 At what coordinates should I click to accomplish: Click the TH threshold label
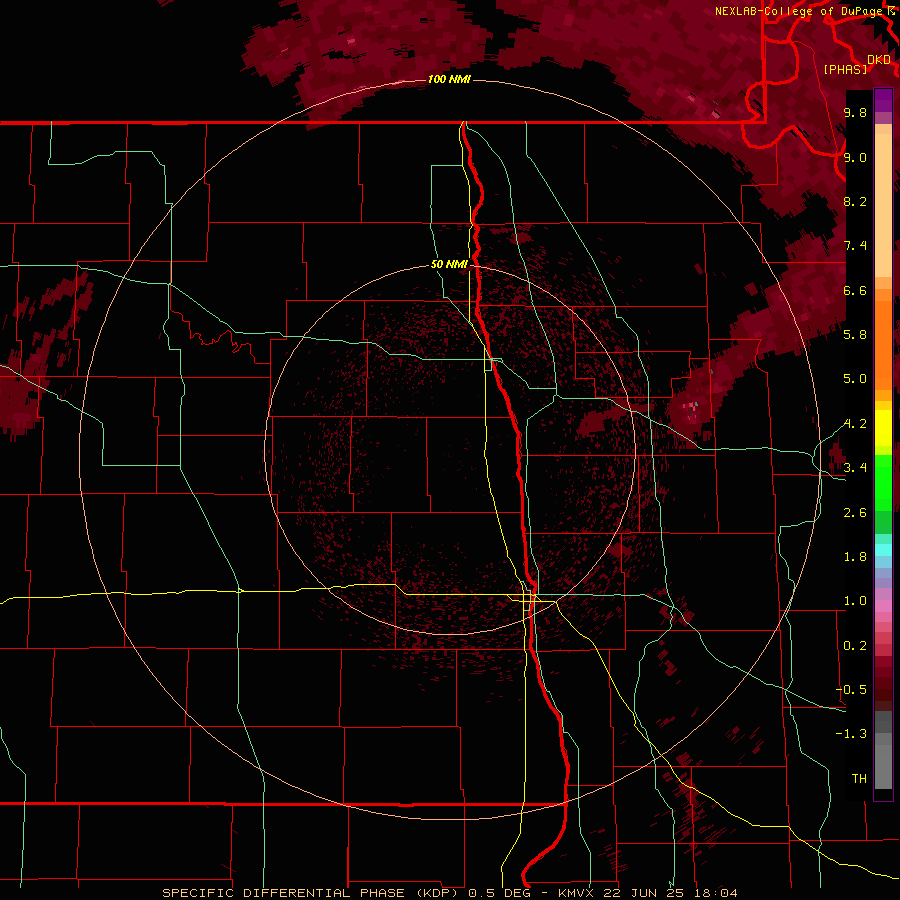point(859,779)
